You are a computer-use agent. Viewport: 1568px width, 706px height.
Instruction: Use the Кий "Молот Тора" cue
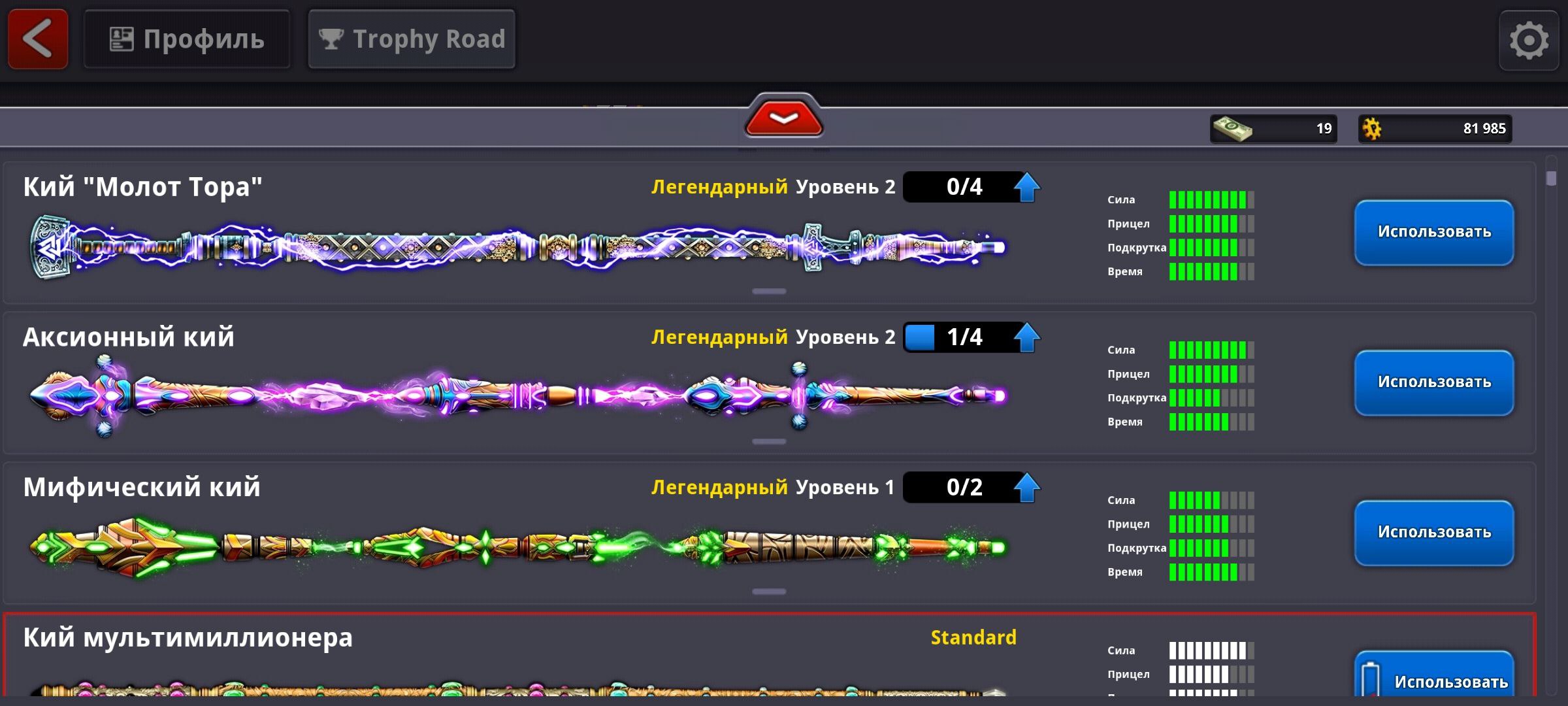click(x=1434, y=232)
